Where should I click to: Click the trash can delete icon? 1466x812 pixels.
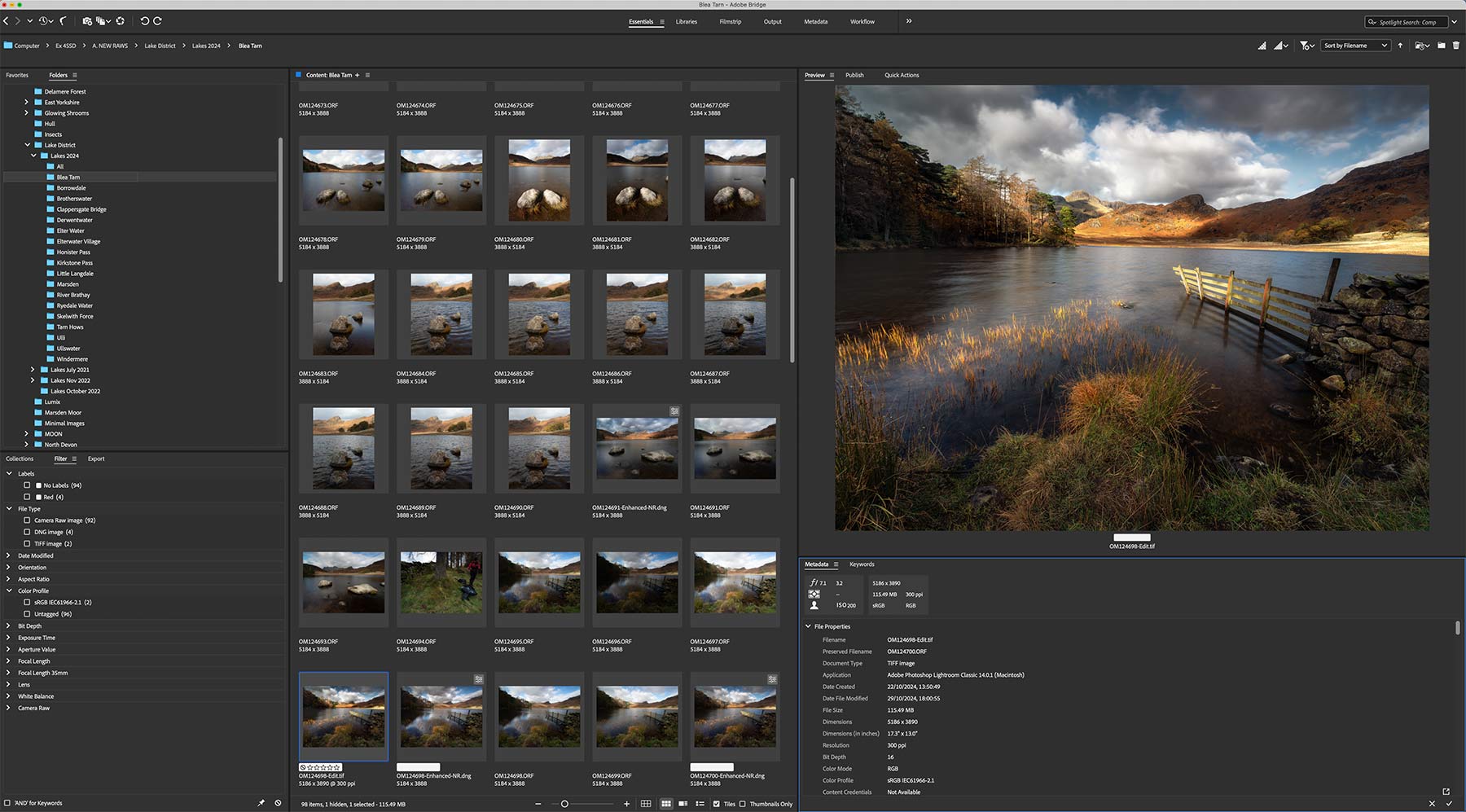(1455, 46)
